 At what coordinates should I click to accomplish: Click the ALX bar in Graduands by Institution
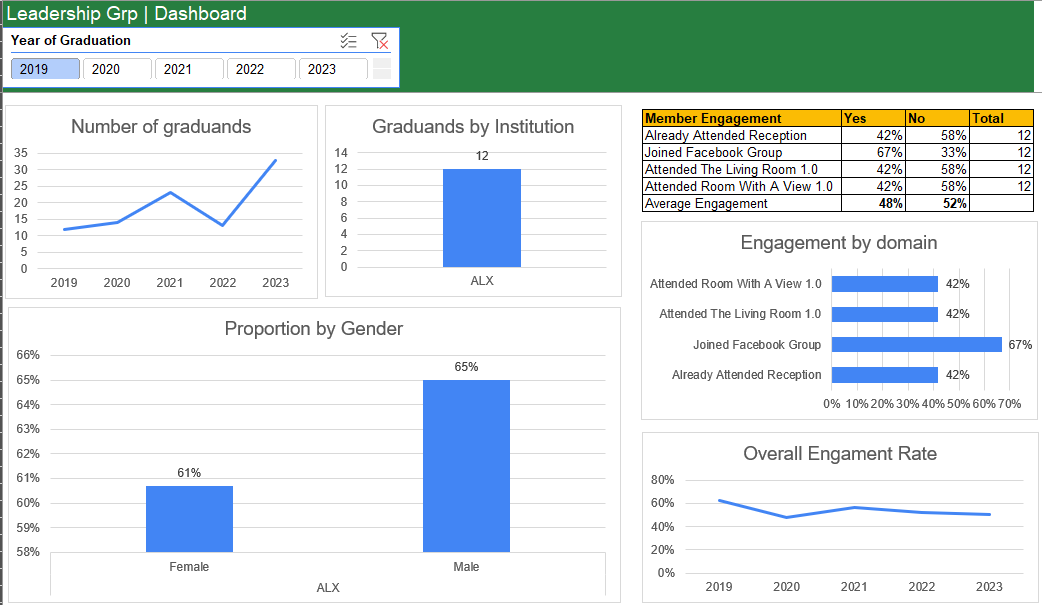point(482,218)
